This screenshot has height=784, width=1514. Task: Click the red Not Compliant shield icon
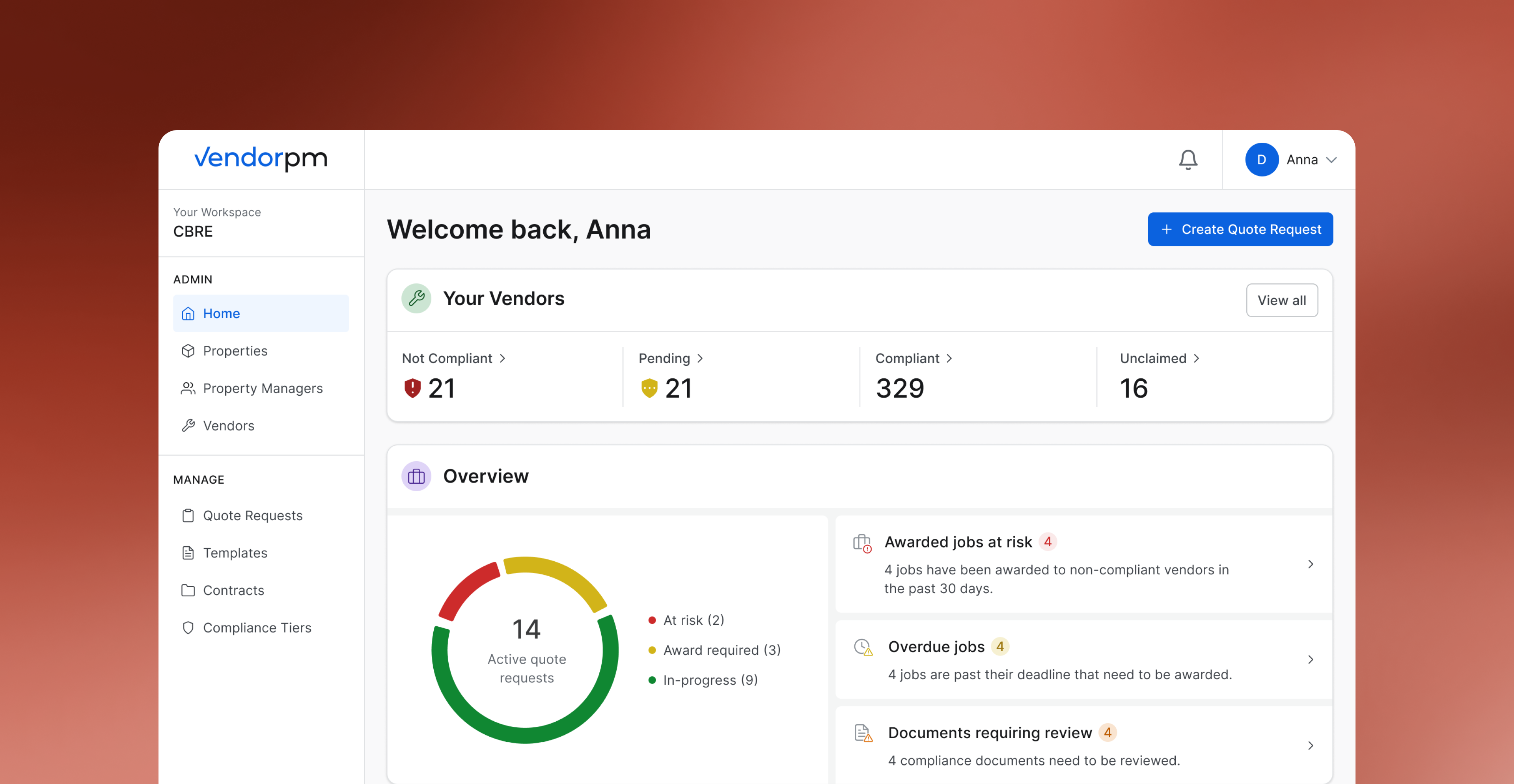(x=412, y=388)
